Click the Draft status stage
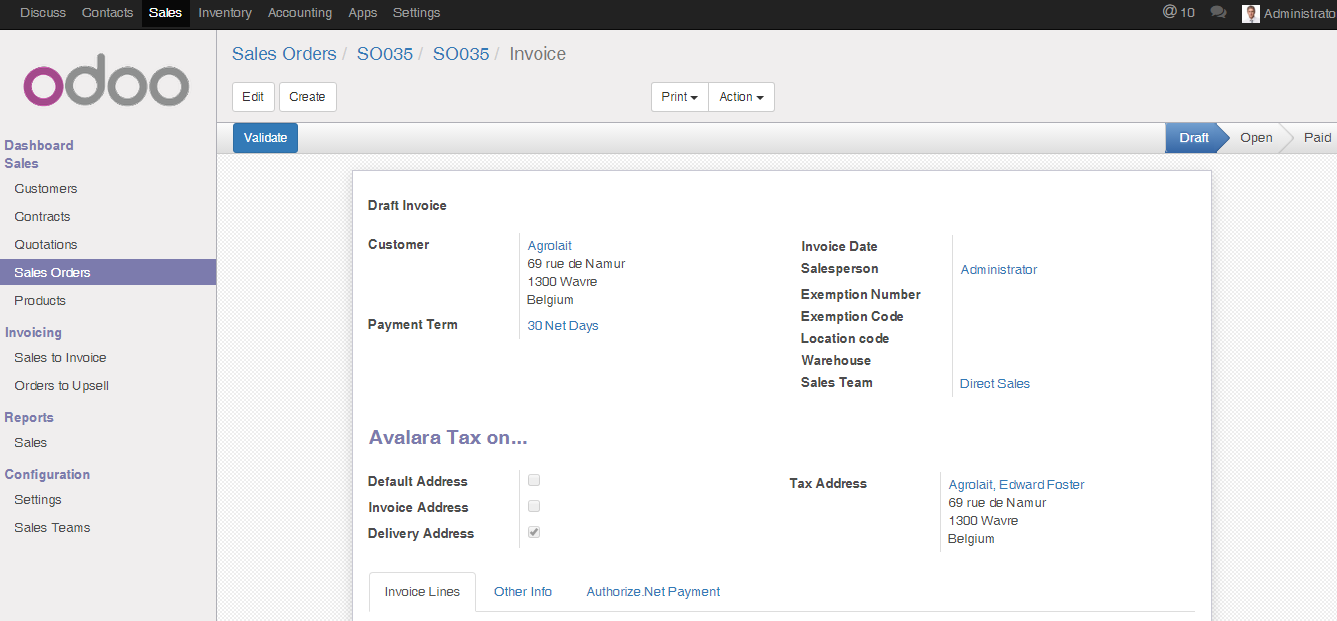The height and width of the screenshot is (621, 1337). [x=1194, y=138]
